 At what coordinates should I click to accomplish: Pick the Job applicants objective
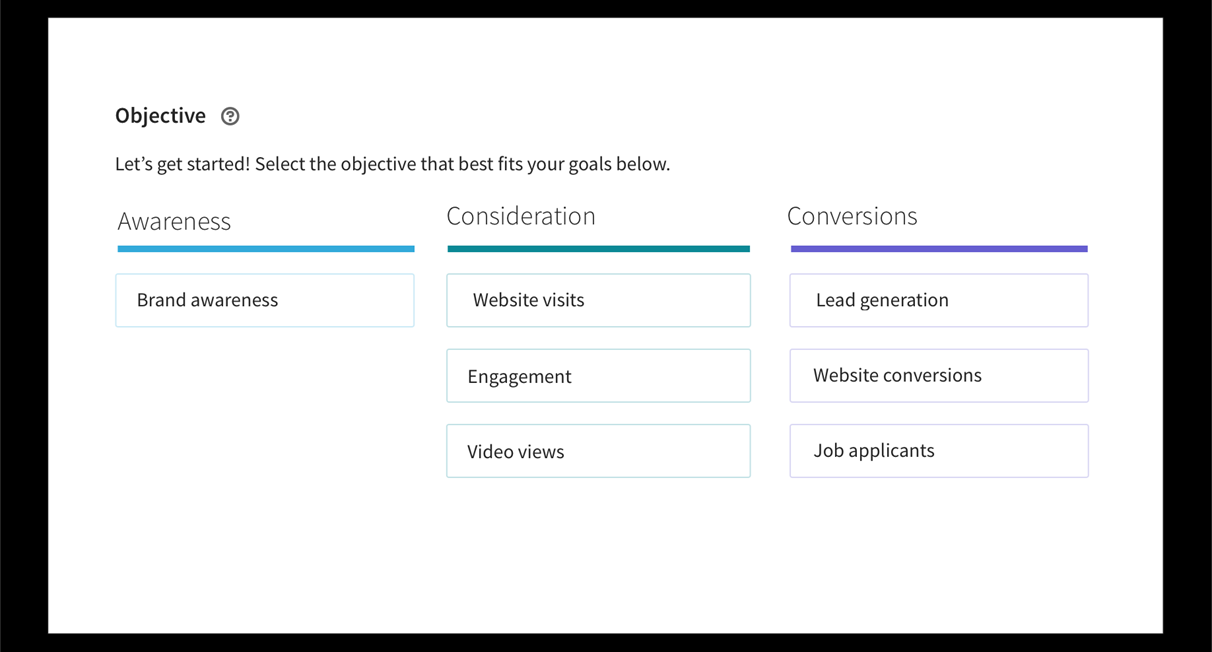click(938, 451)
